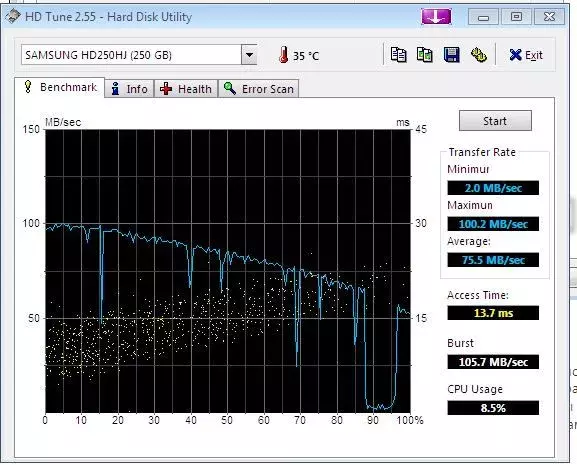Screen dimensions: 577x465
Task: Click the red thermometer temperature icon
Action: pyautogui.click(x=283, y=55)
